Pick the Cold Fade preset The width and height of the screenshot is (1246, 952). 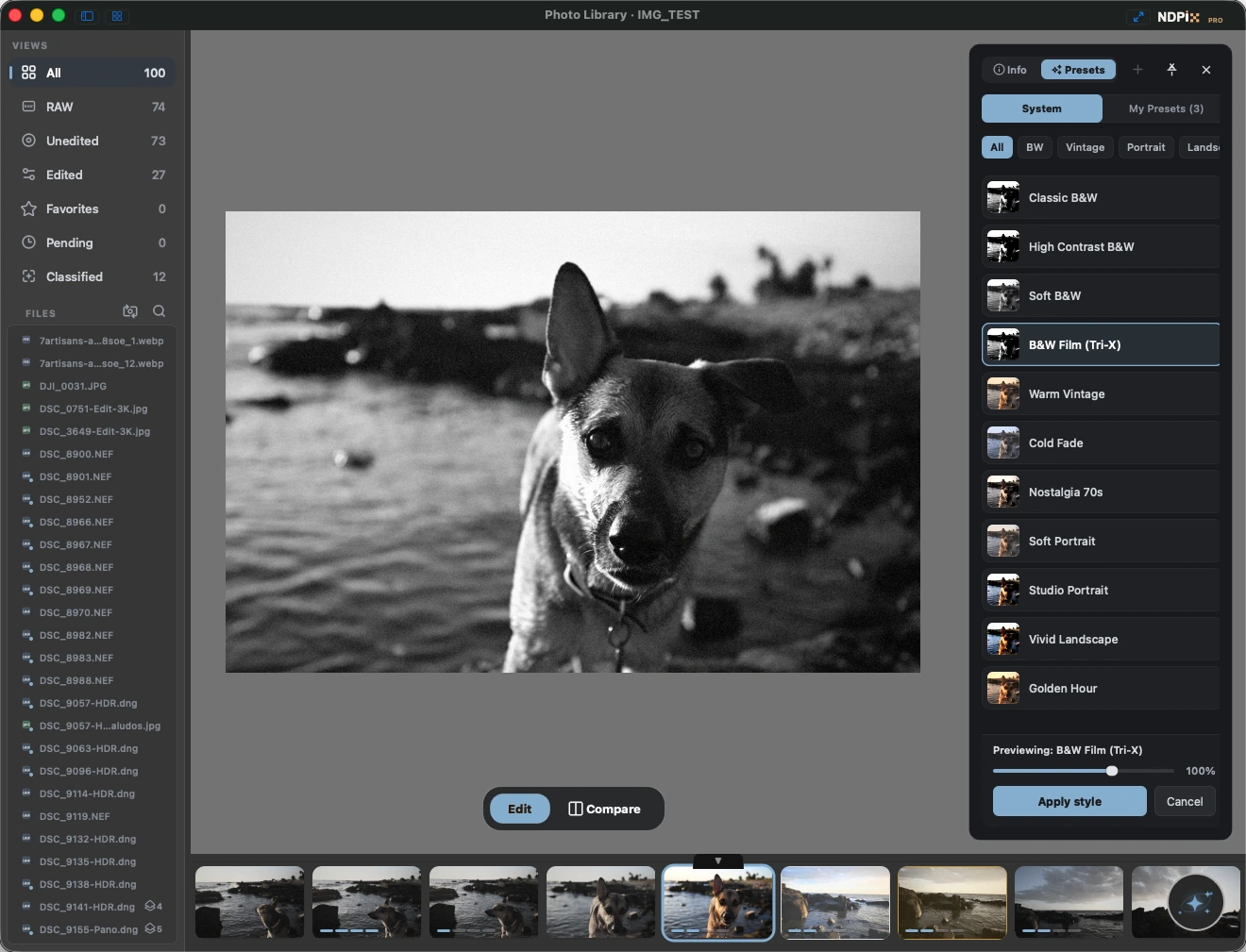tap(1101, 443)
